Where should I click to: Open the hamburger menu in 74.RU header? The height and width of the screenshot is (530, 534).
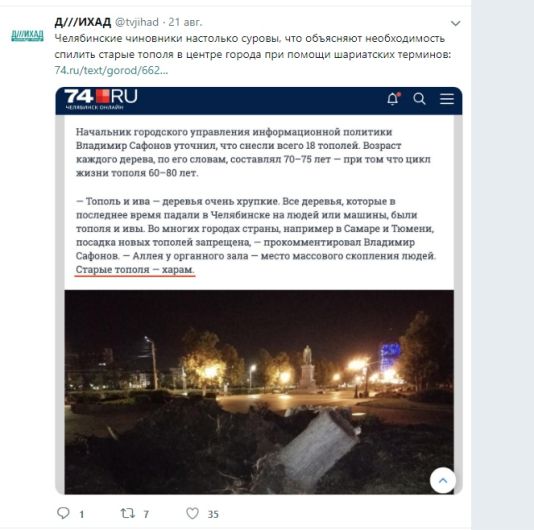pyautogui.click(x=447, y=99)
